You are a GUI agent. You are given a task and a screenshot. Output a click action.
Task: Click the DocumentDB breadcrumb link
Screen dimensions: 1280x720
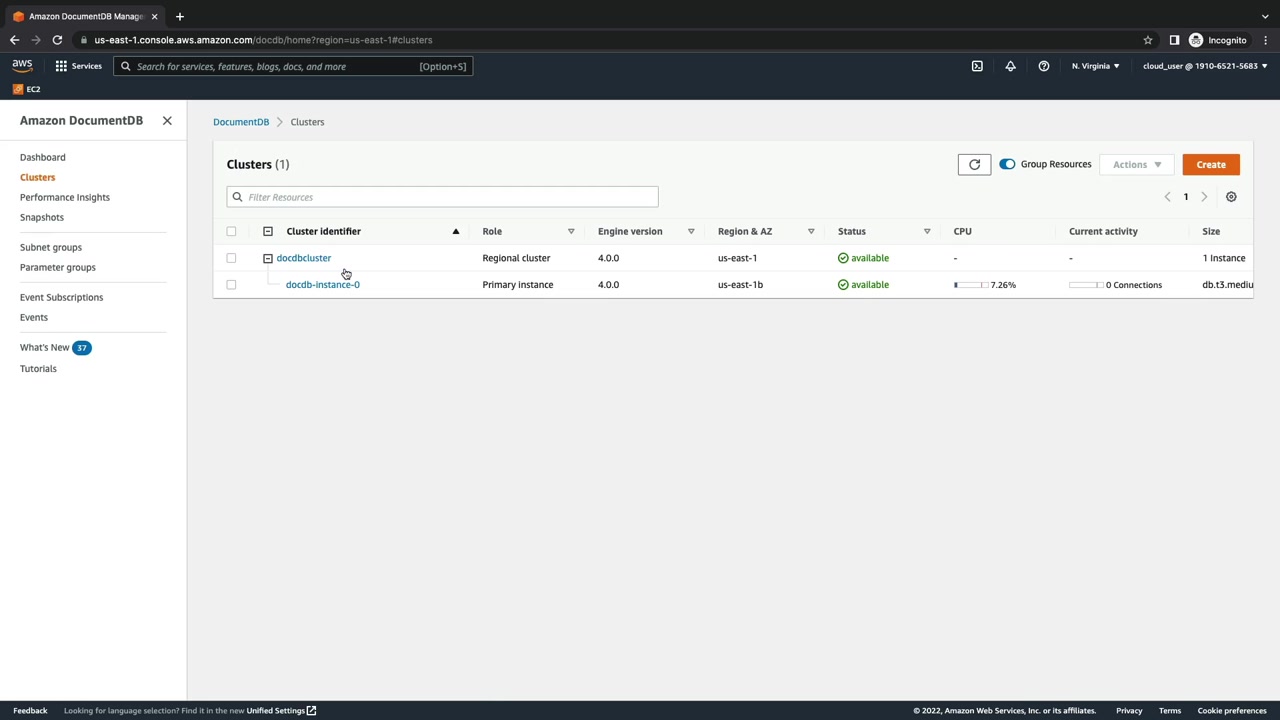pos(241,122)
